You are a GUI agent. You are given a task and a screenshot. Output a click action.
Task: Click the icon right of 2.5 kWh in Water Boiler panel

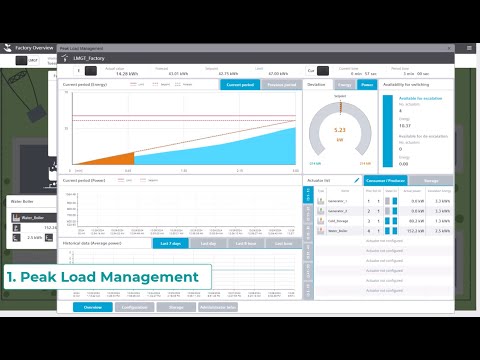49,238
